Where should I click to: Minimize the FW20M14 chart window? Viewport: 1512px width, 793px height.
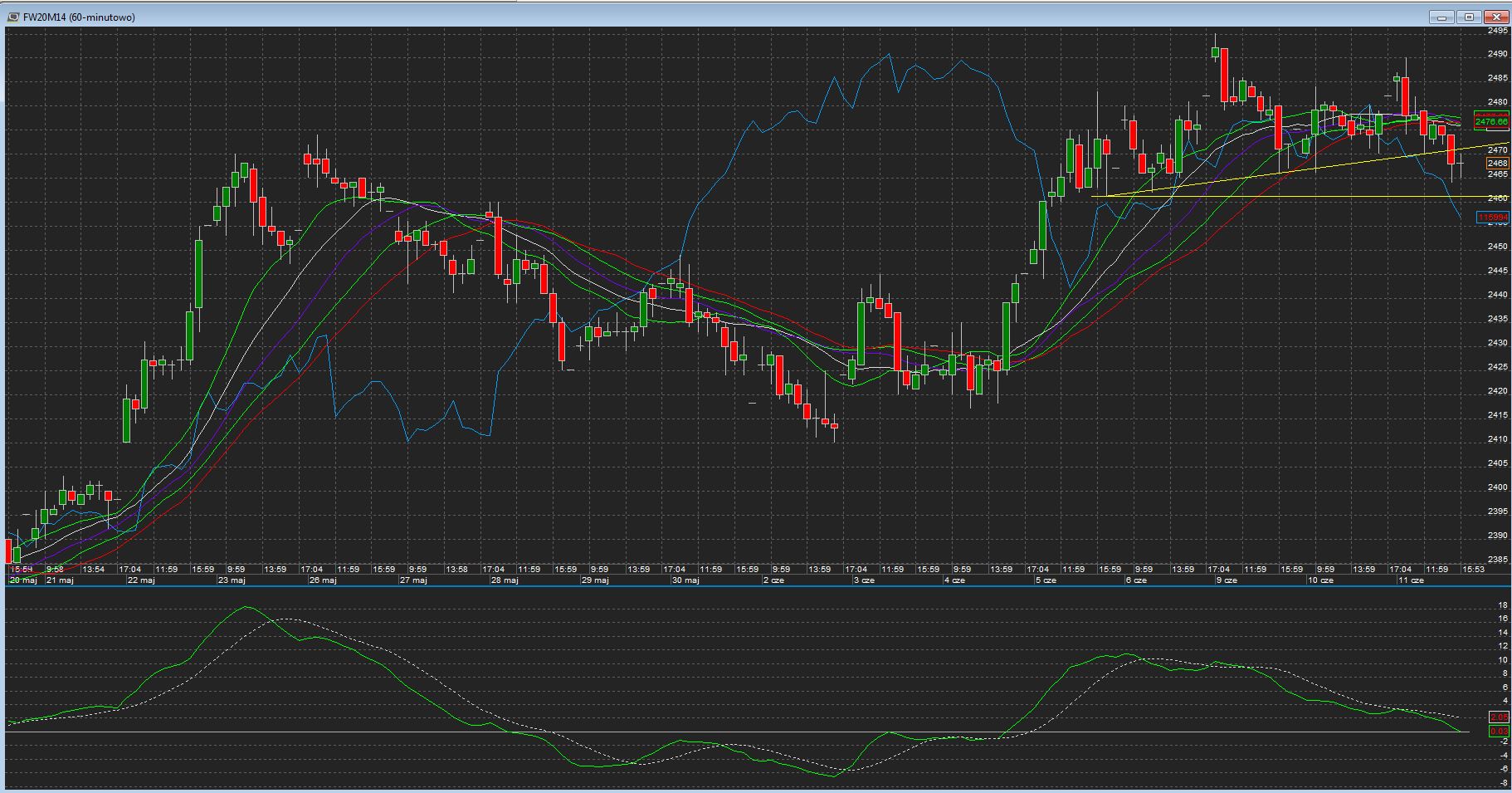pos(1442,17)
